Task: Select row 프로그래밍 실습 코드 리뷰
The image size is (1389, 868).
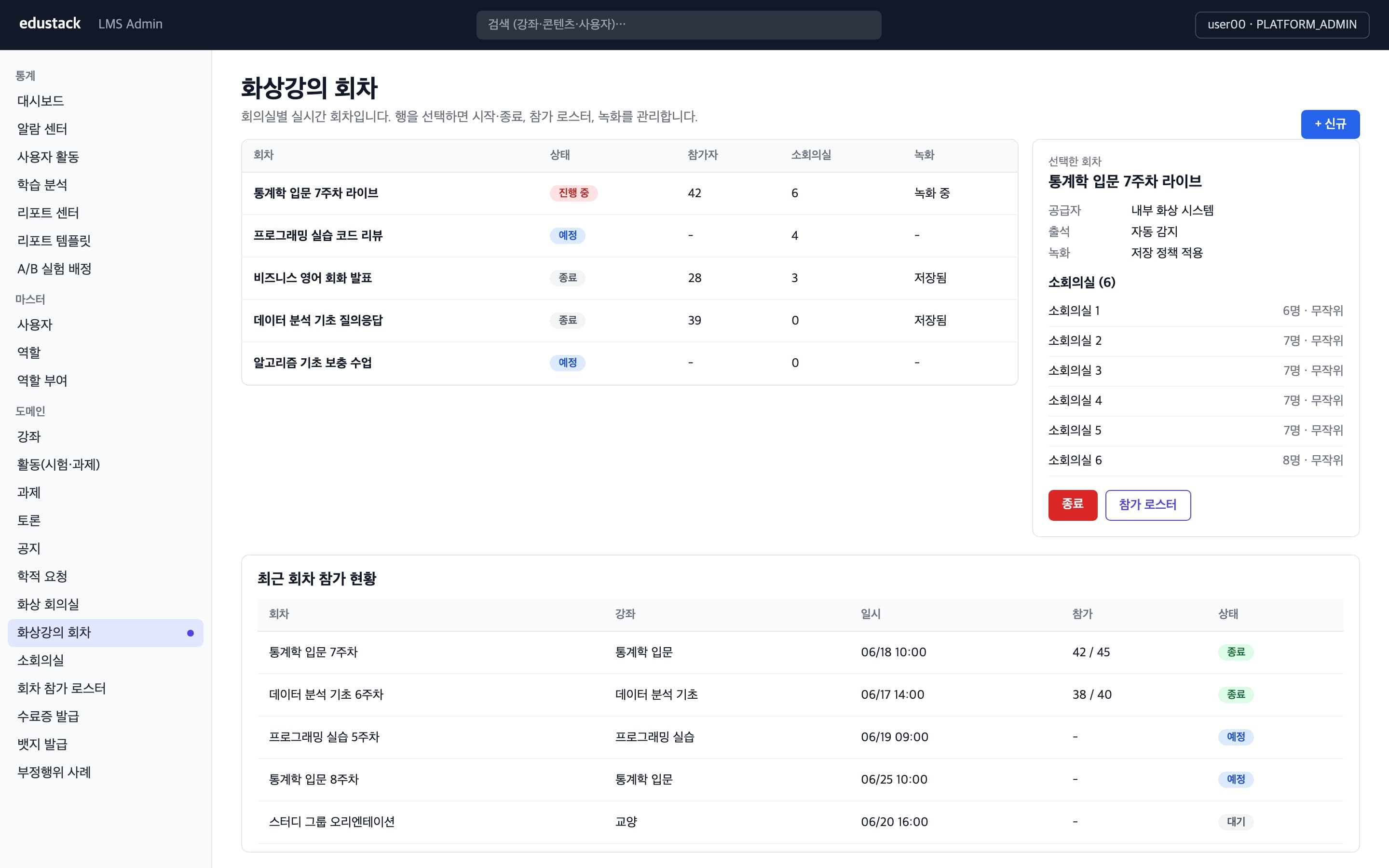Action: coord(630,236)
